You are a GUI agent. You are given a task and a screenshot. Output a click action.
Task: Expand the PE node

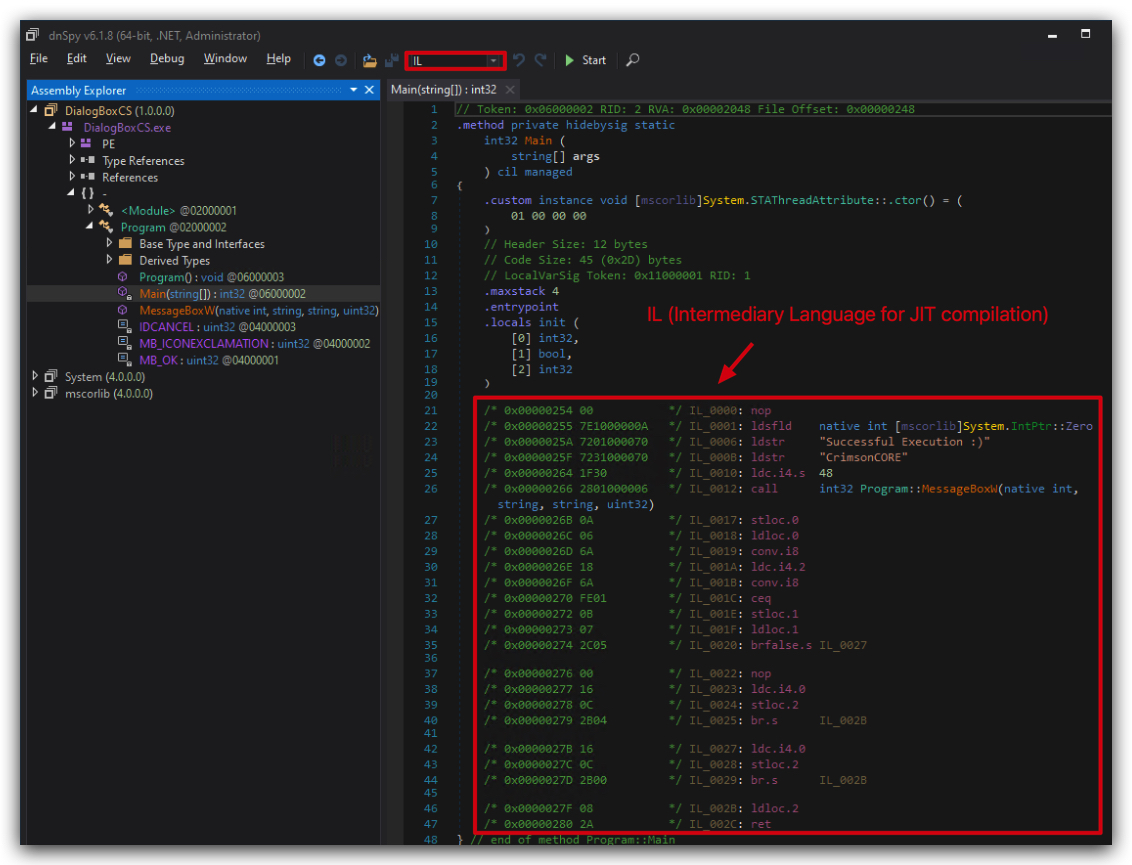71,143
